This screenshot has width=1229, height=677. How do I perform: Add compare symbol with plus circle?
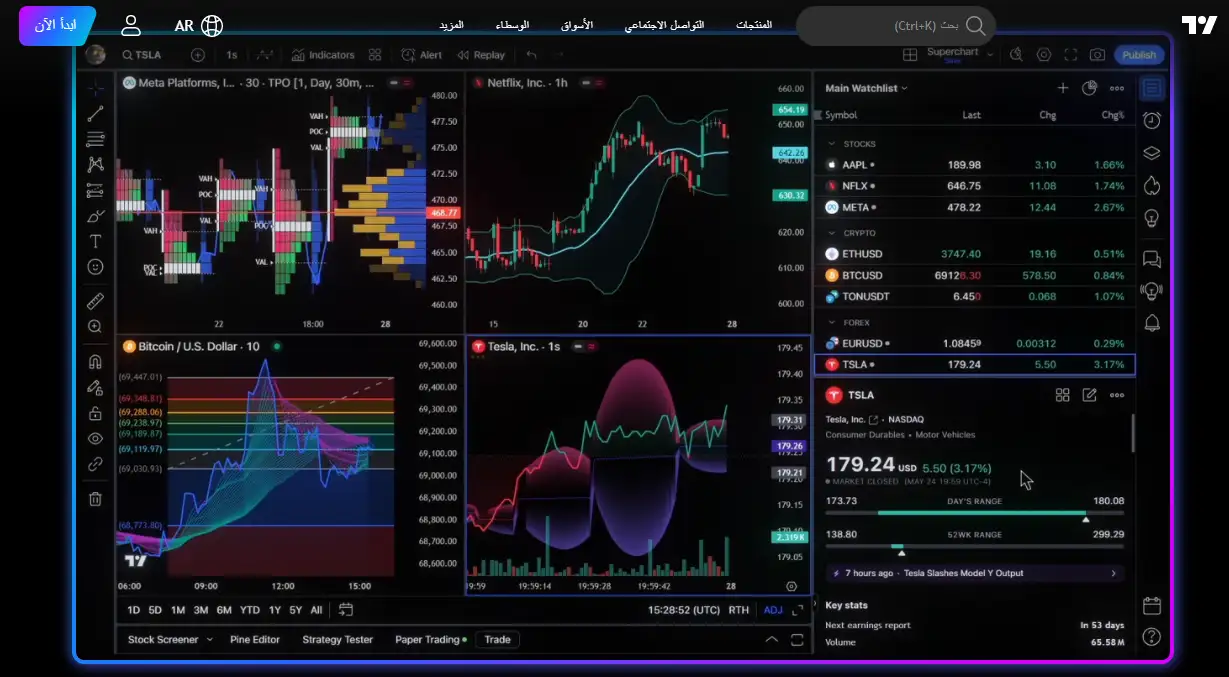click(197, 55)
